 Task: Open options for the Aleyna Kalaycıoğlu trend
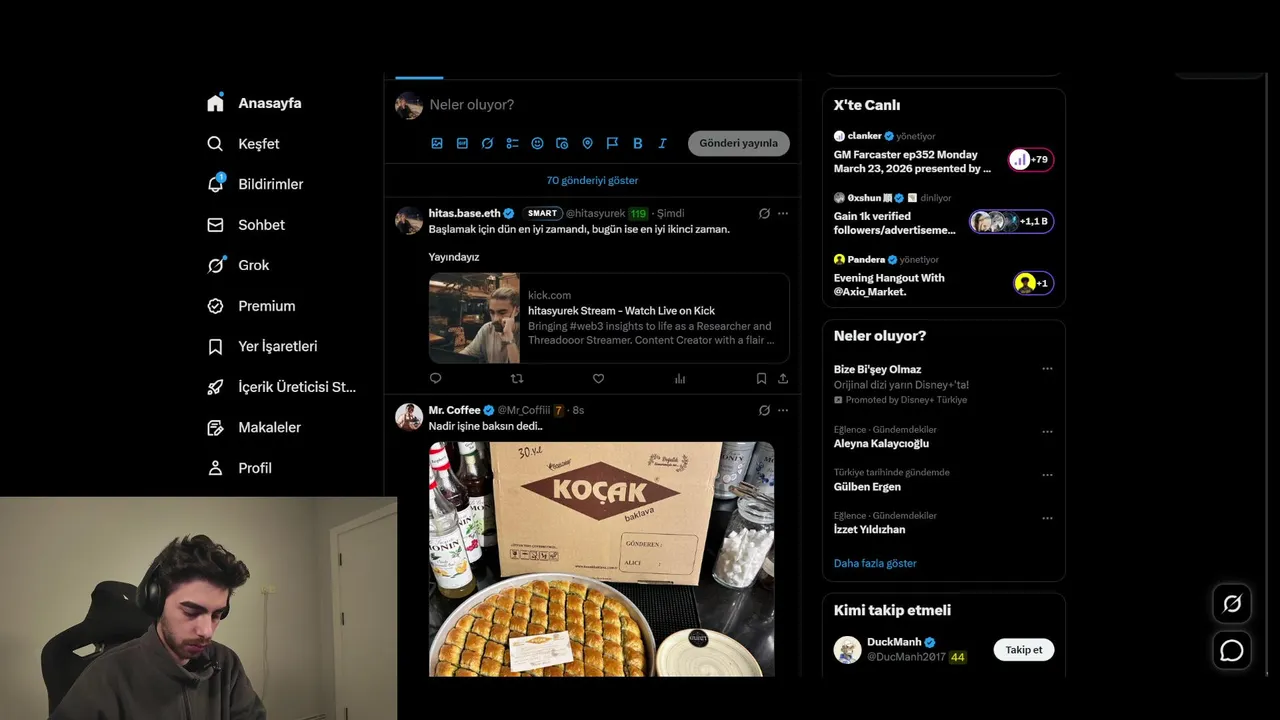click(x=1047, y=431)
